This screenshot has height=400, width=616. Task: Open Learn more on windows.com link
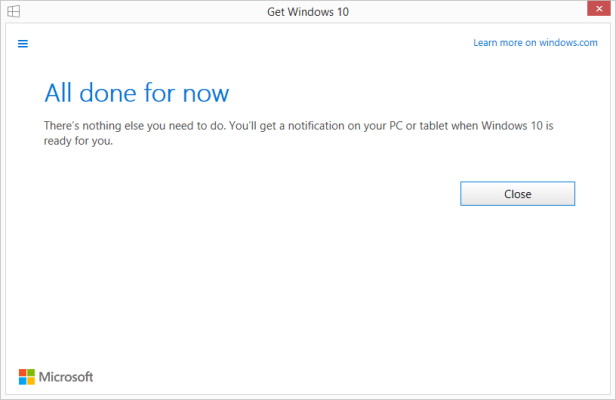pyautogui.click(x=535, y=43)
